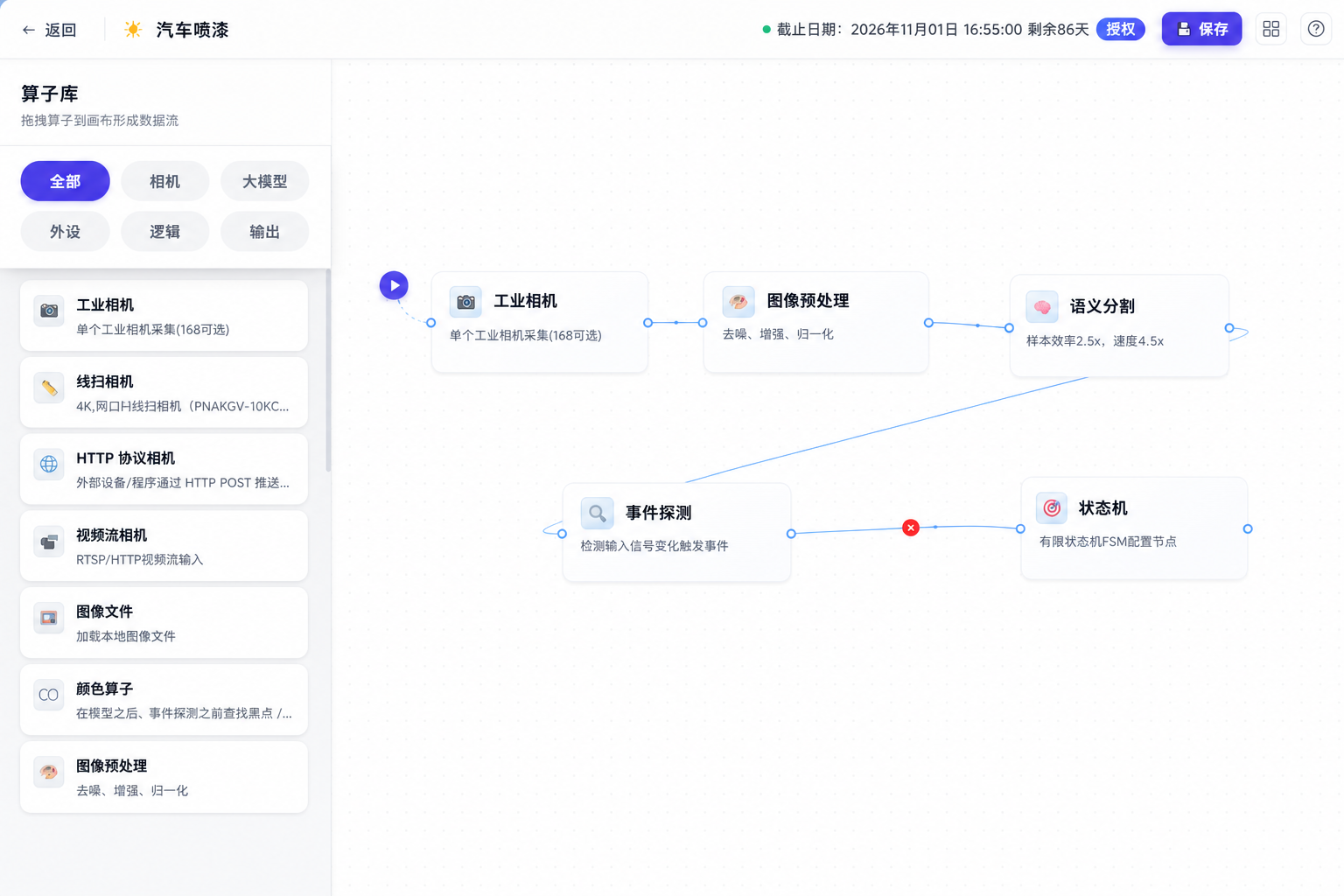Click 加载本地图像文件 description in list
The height and width of the screenshot is (896, 1344).
[126, 637]
